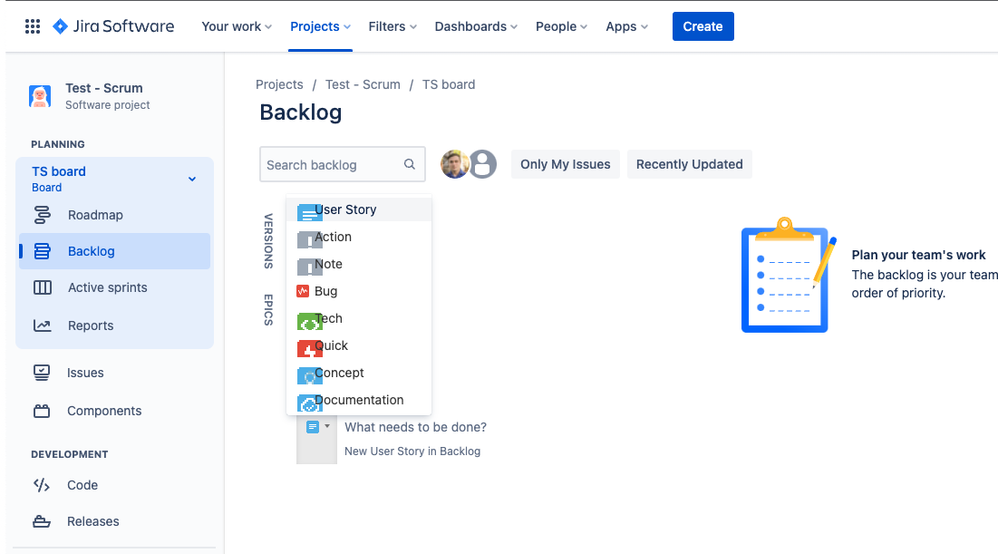Click the Issues icon in sidebar
998x554 pixels.
coord(41,373)
